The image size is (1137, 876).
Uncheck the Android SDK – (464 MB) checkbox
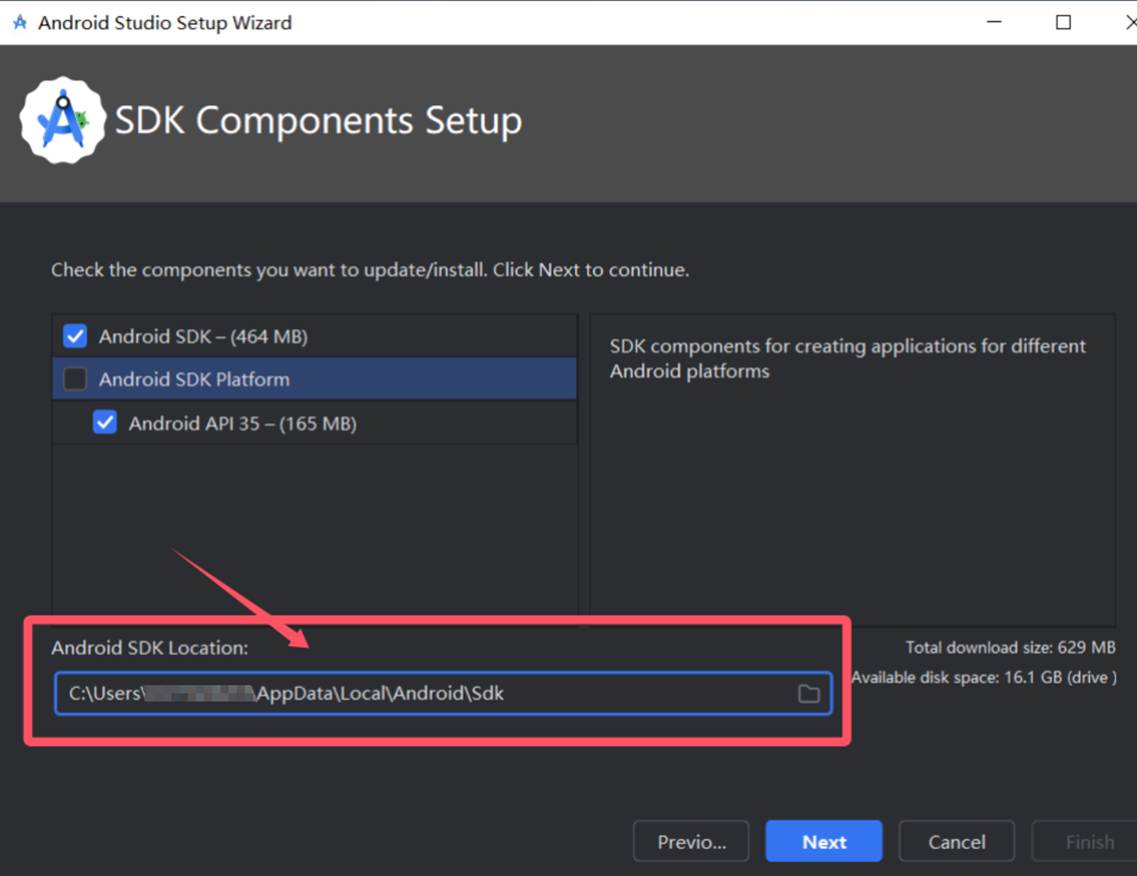(x=75, y=336)
